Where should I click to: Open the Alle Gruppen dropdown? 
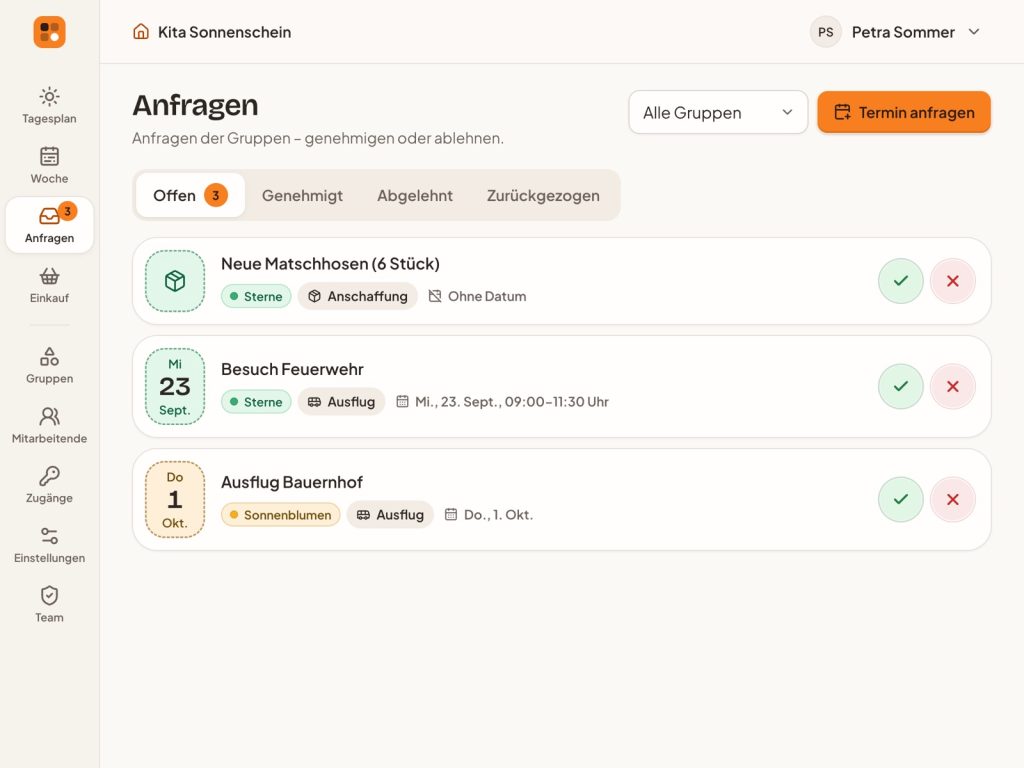718,112
